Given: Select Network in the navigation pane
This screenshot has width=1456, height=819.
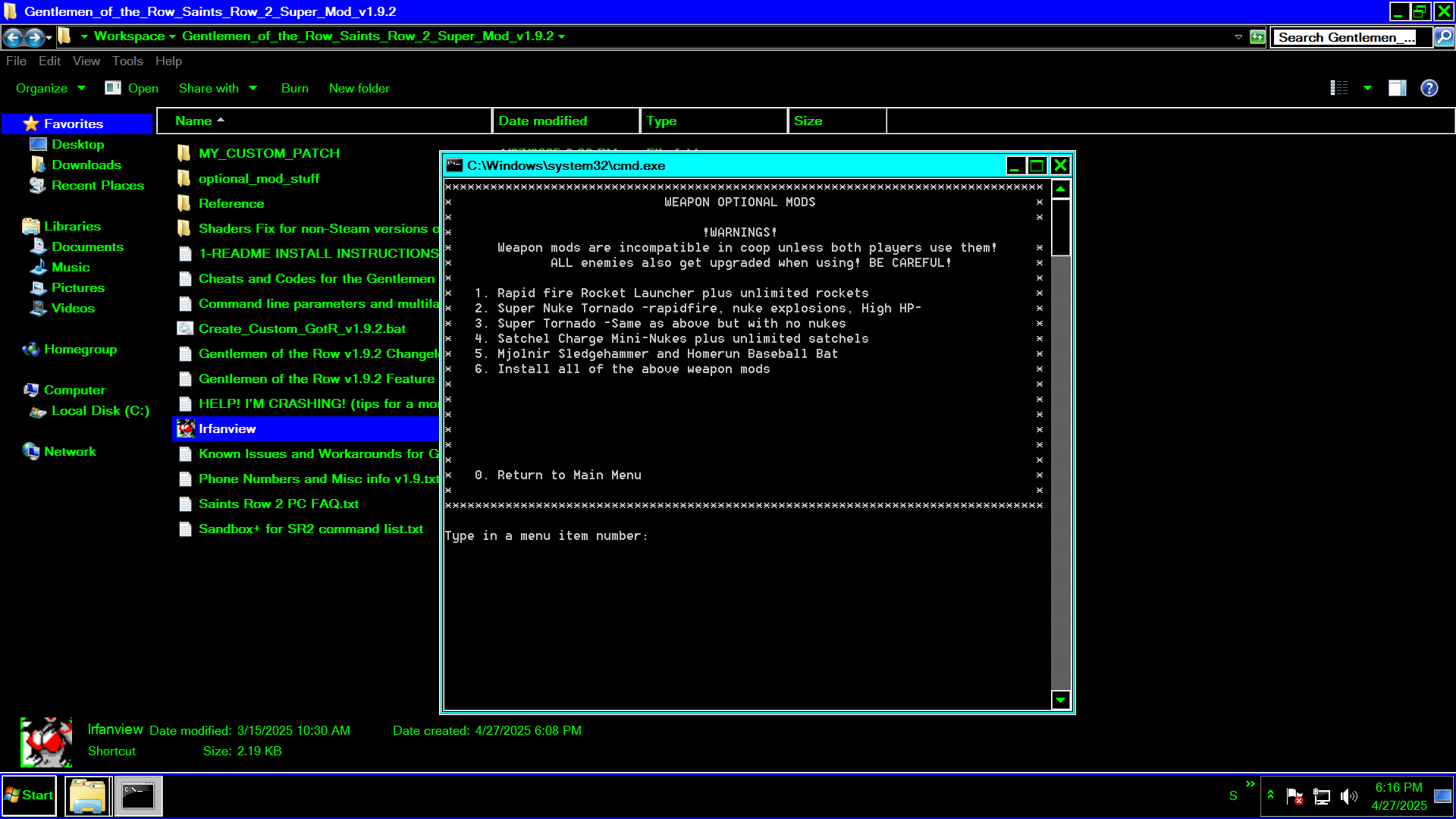Looking at the screenshot, I should (x=70, y=452).
